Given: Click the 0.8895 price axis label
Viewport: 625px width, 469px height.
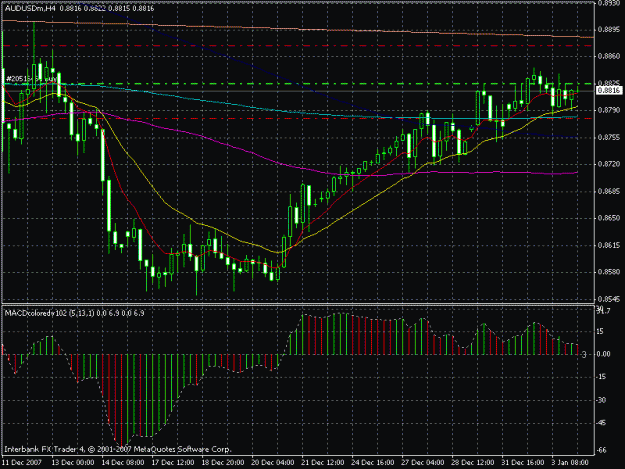Looking at the screenshot, I should click(609, 29).
